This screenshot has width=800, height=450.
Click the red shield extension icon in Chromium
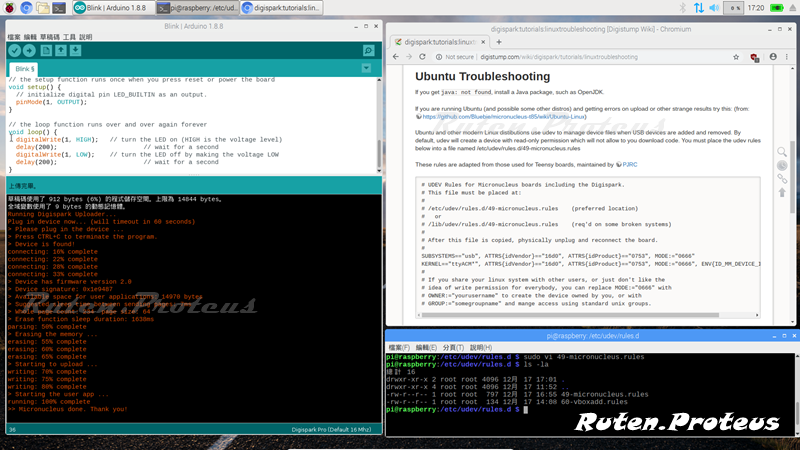coord(755,57)
